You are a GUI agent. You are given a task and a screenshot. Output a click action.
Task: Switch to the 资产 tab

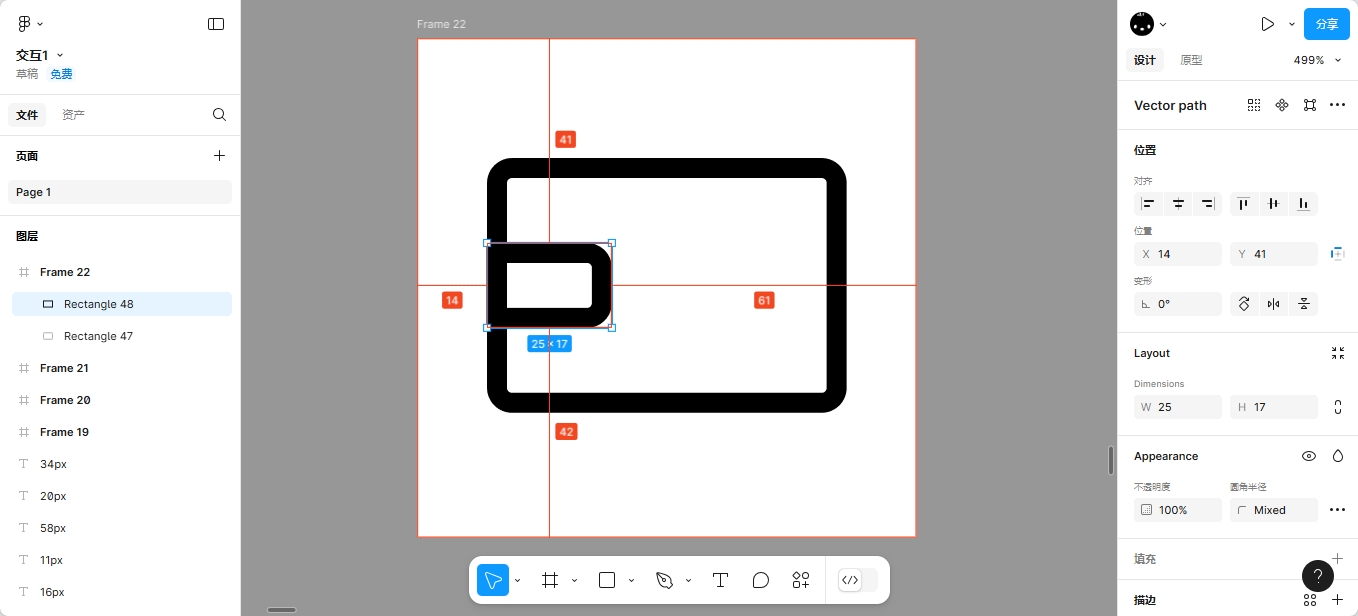tap(73, 115)
